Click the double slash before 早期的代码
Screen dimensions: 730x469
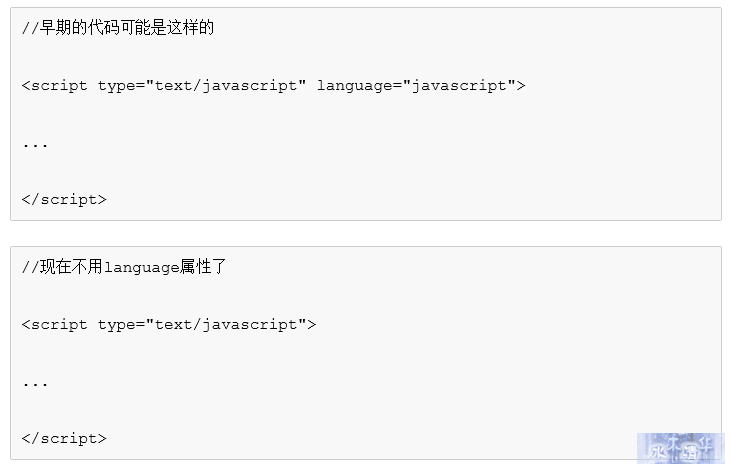30,28
